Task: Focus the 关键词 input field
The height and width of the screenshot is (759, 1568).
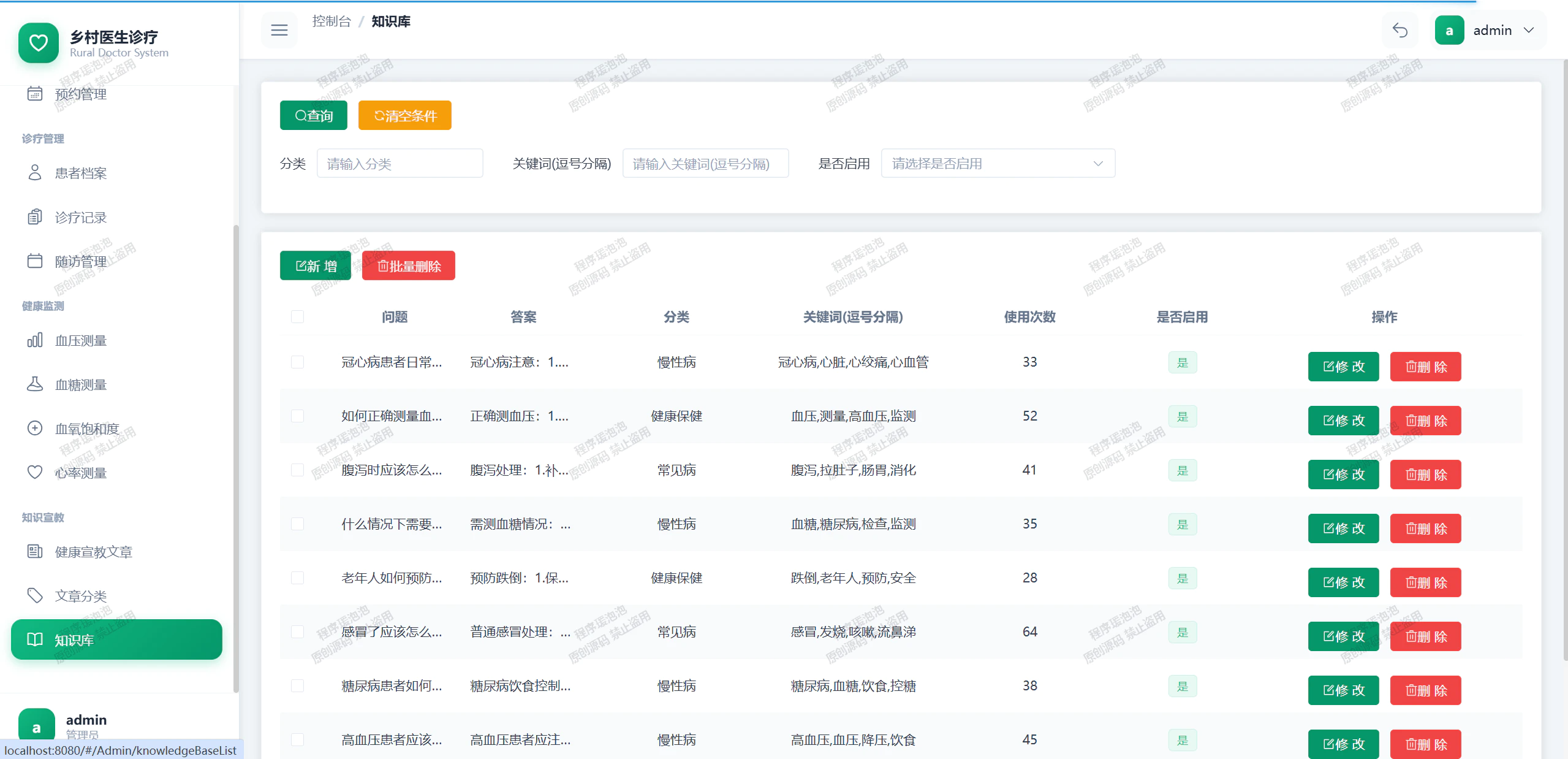Action: (x=706, y=164)
